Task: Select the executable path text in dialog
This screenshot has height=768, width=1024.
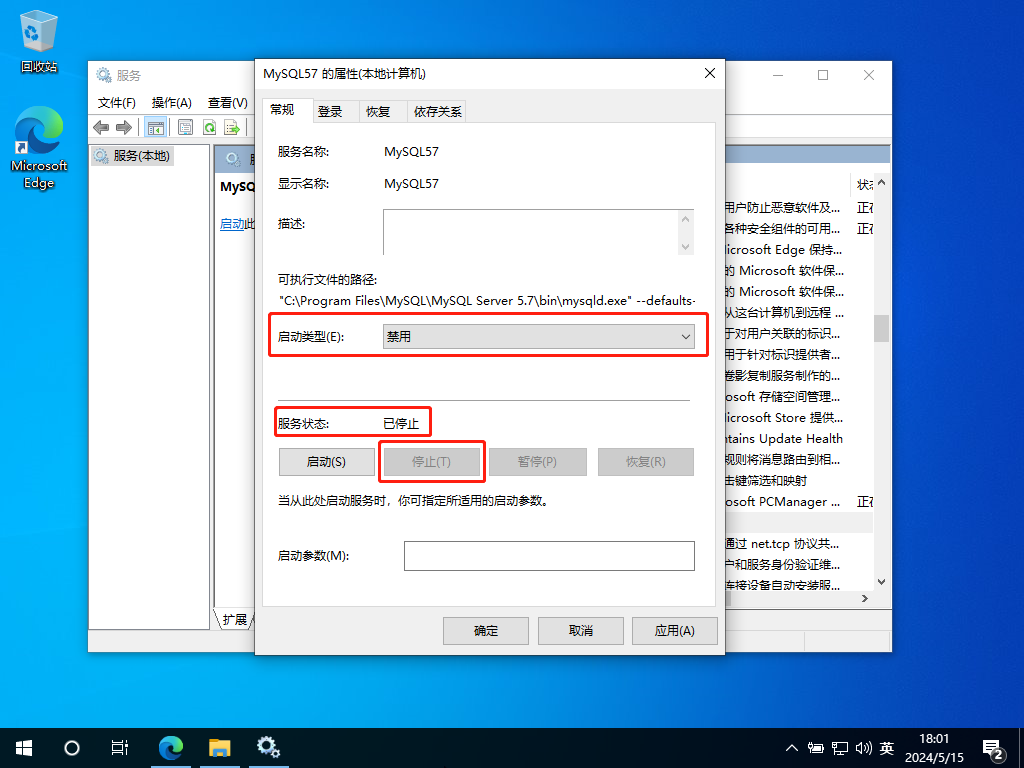Action: pyautogui.click(x=488, y=301)
